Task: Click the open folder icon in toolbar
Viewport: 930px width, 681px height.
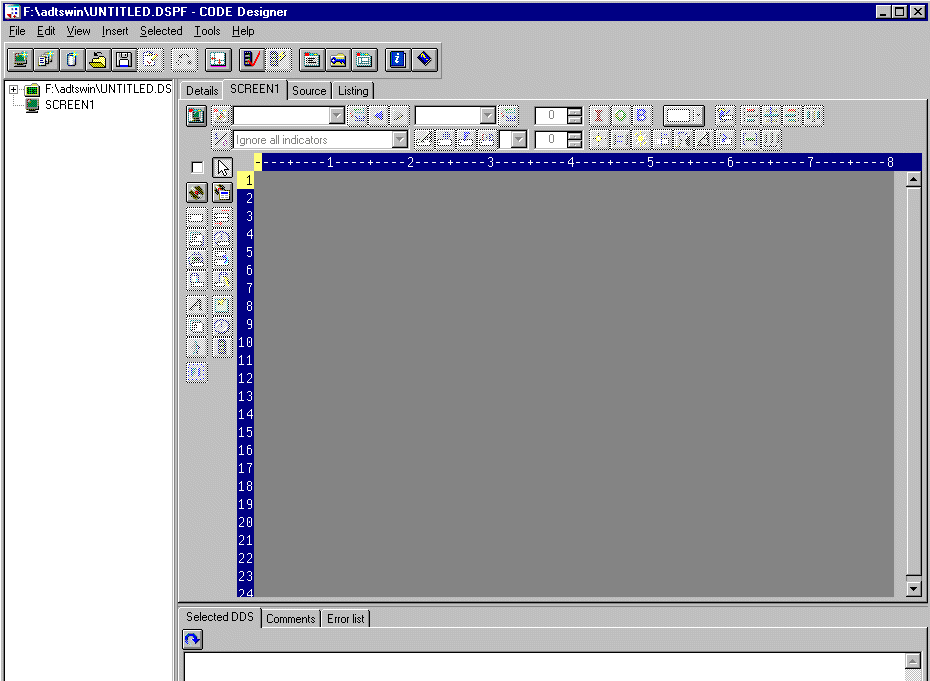Action: (x=97, y=60)
